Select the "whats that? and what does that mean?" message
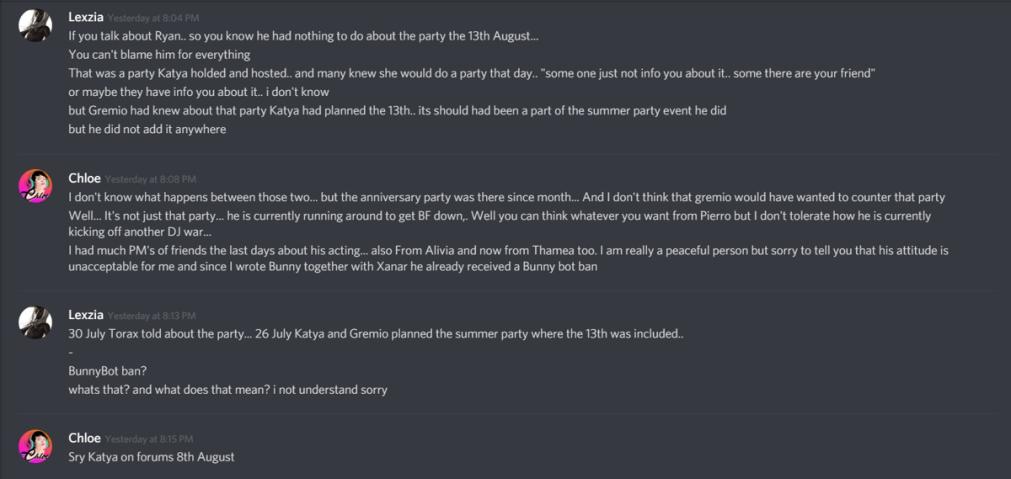This screenshot has height=479, width=1011. (x=228, y=390)
